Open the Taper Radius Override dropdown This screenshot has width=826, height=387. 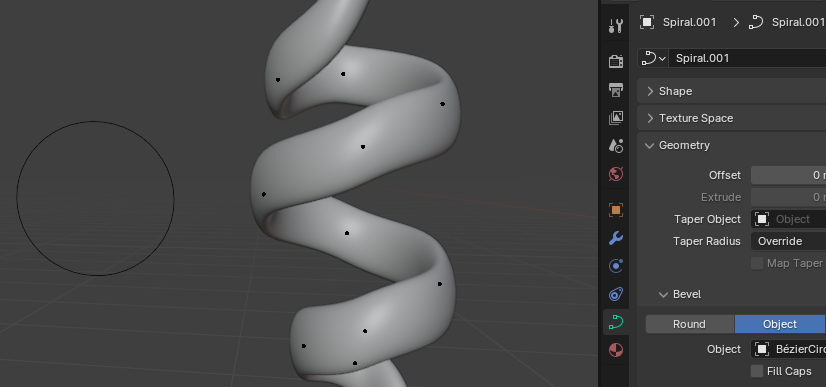tap(788, 241)
